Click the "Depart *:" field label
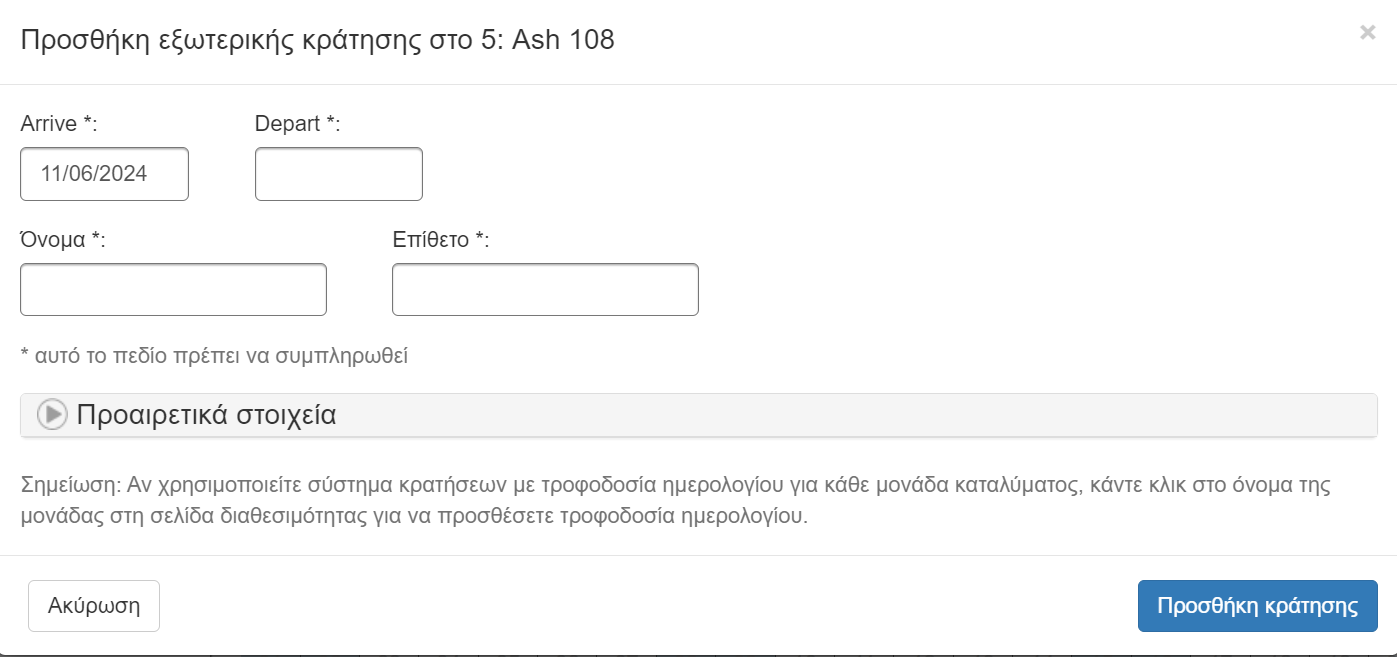This screenshot has width=1397, height=657. 298,124
